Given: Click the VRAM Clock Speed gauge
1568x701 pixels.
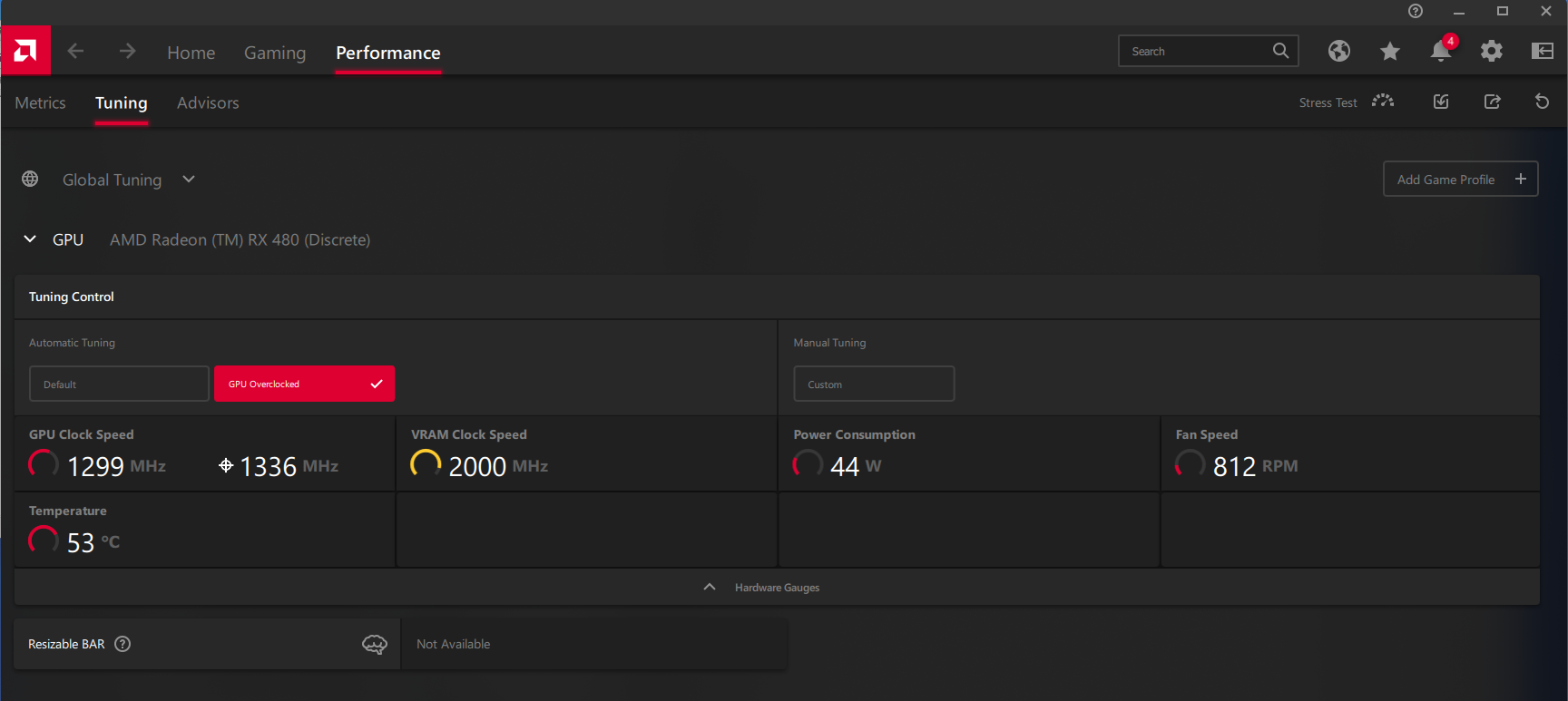Looking at the screenshot, I should (x=426, y=464).
